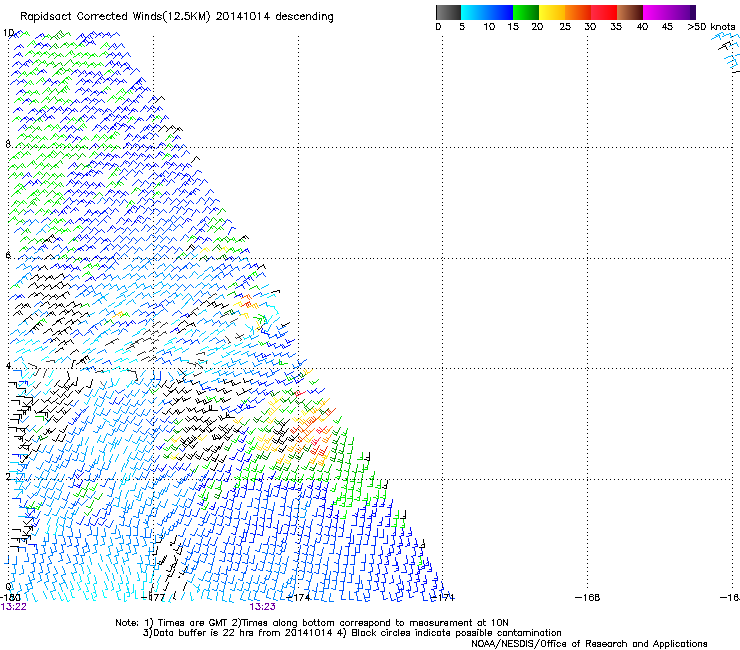
Task: Click the blue 10-15 knots legend swatch
Action: pyautogui.click(x=500, y=12)
